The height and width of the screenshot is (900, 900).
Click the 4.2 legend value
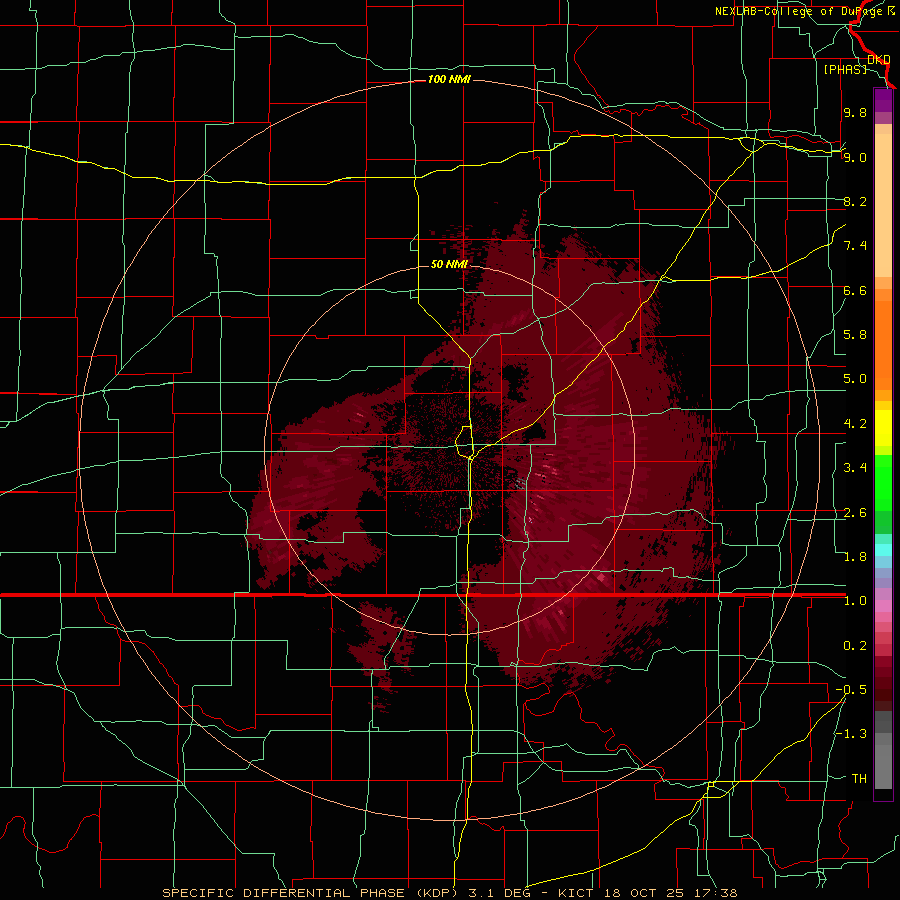tap(855, 424)
